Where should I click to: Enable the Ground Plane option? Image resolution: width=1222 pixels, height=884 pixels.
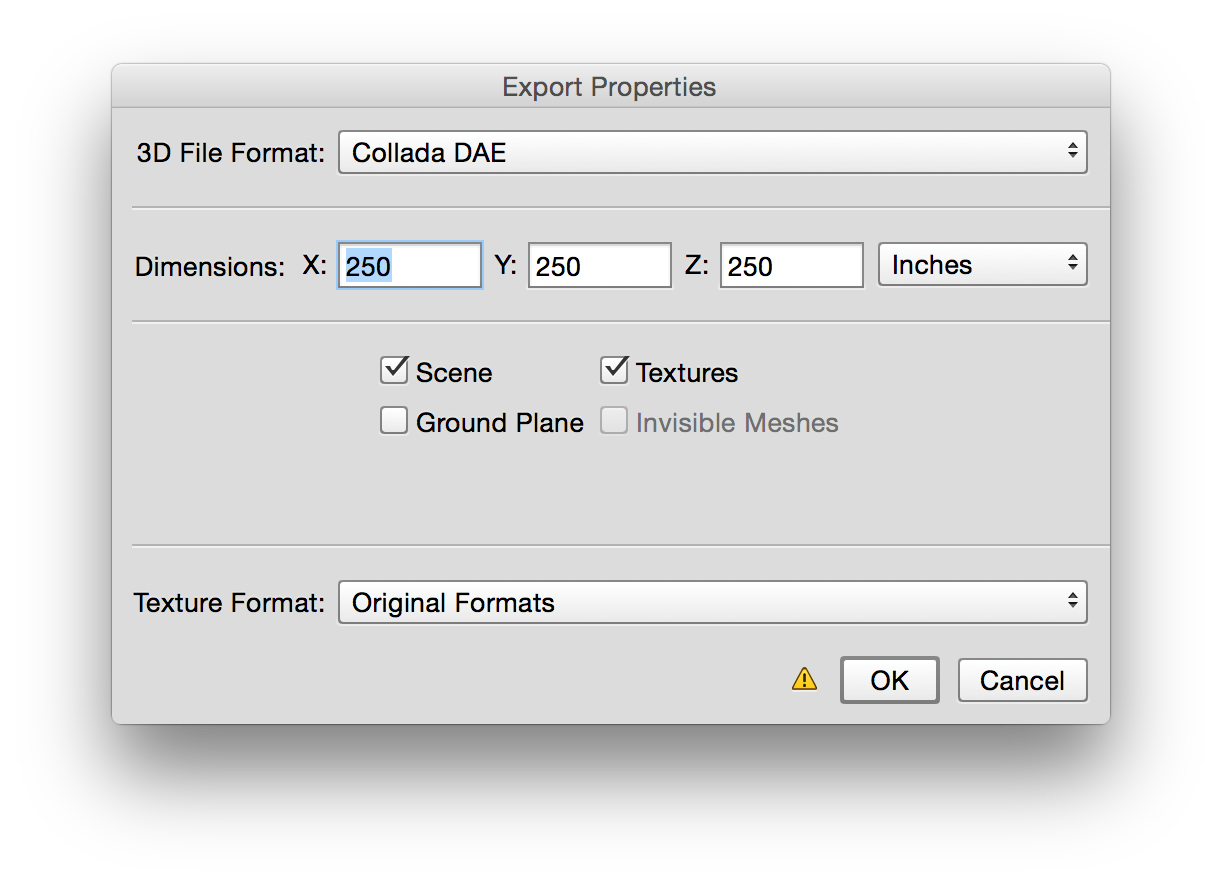[x=394, y=420]
